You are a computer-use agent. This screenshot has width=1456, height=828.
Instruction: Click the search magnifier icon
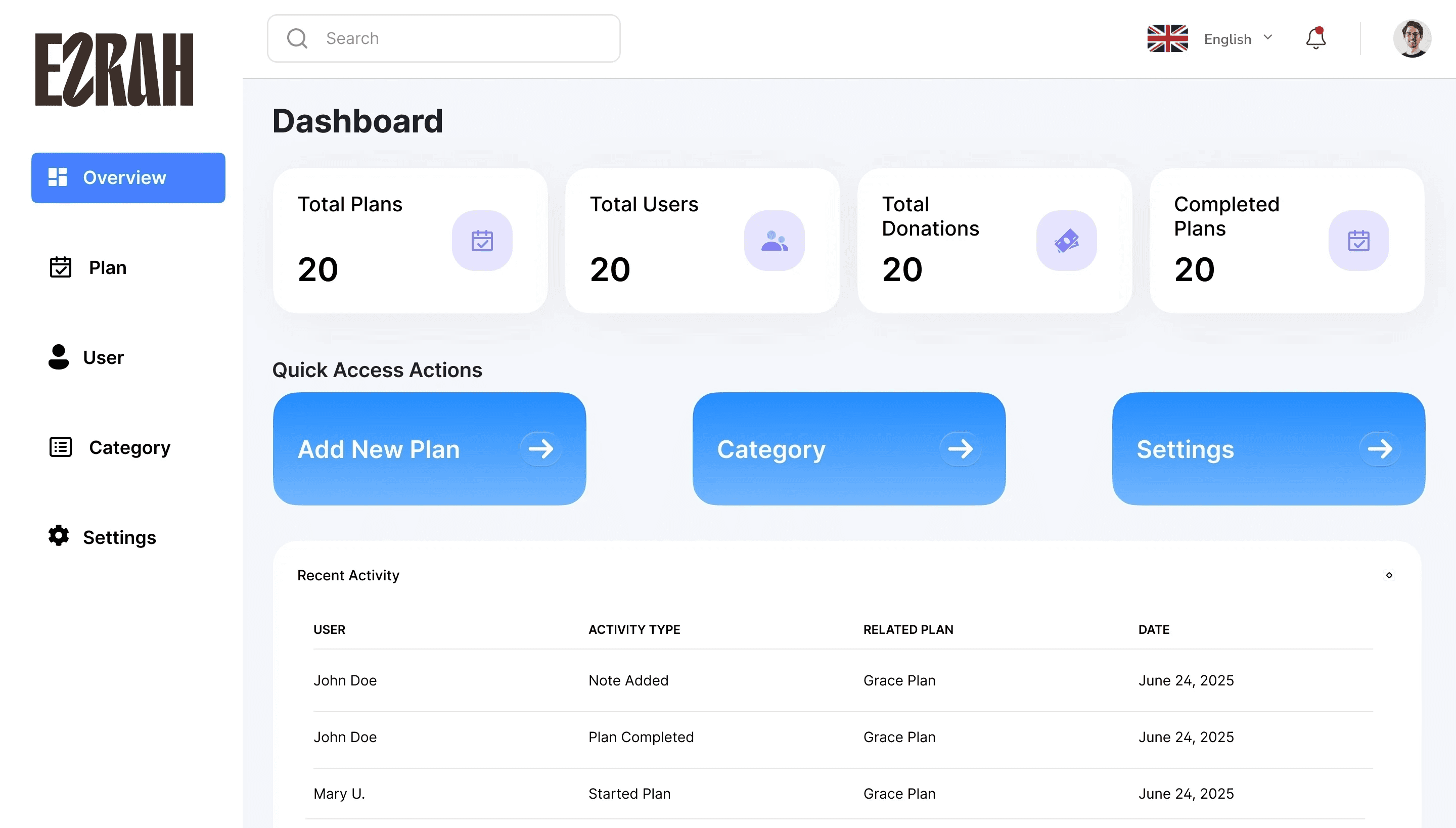click(x=297, y=38)
